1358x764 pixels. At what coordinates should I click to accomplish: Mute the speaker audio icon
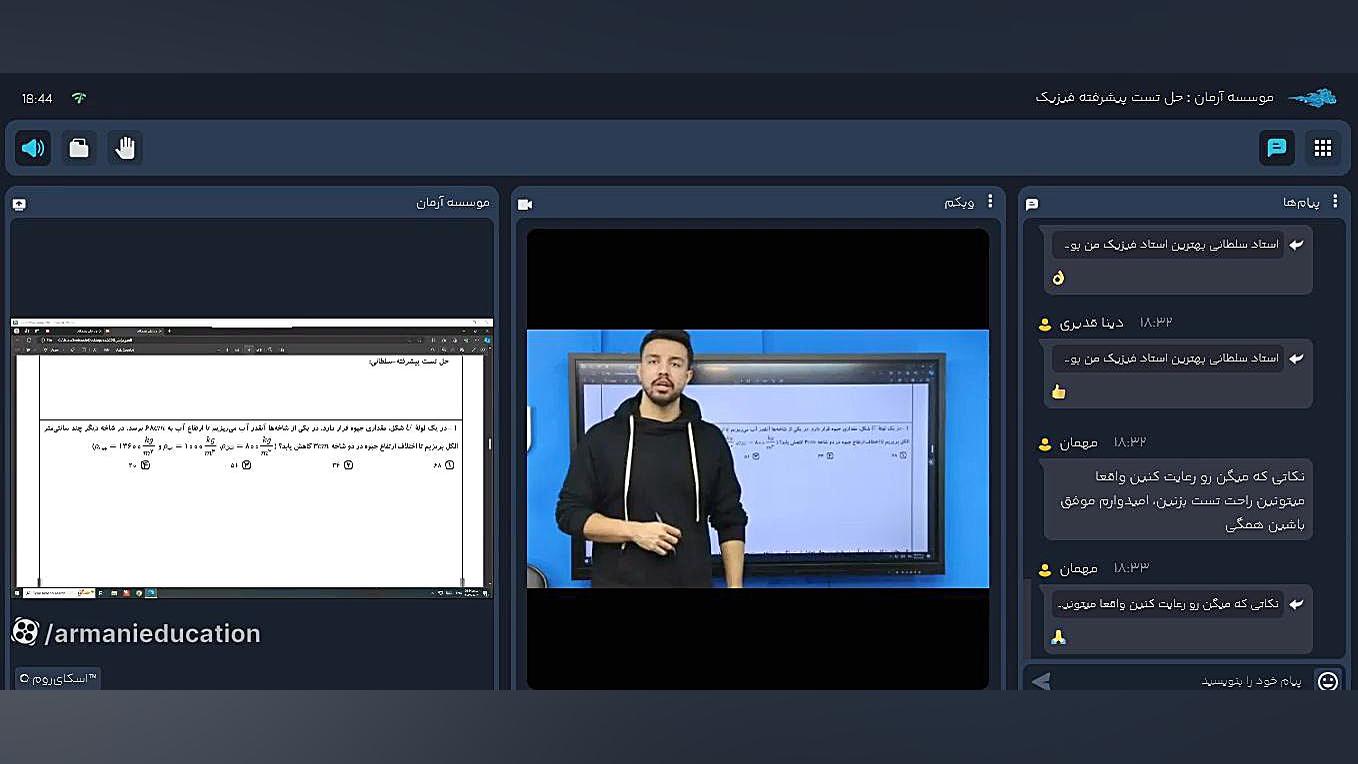pyautogui.click(x=33, y=148)
